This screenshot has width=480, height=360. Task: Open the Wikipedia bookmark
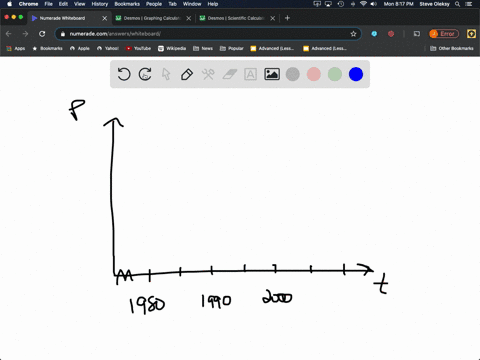172,48
